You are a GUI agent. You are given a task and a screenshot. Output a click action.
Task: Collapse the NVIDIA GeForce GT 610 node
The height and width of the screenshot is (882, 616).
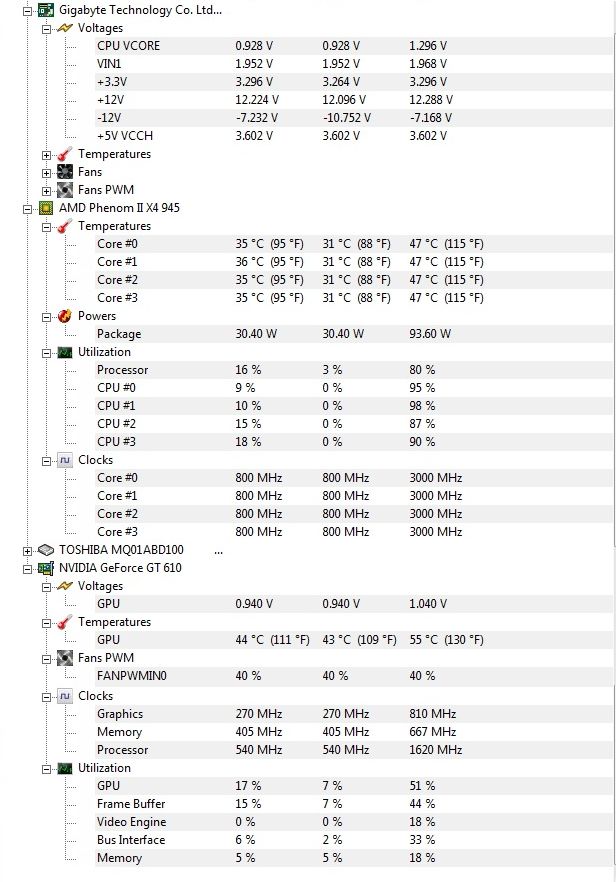[27, 569]
